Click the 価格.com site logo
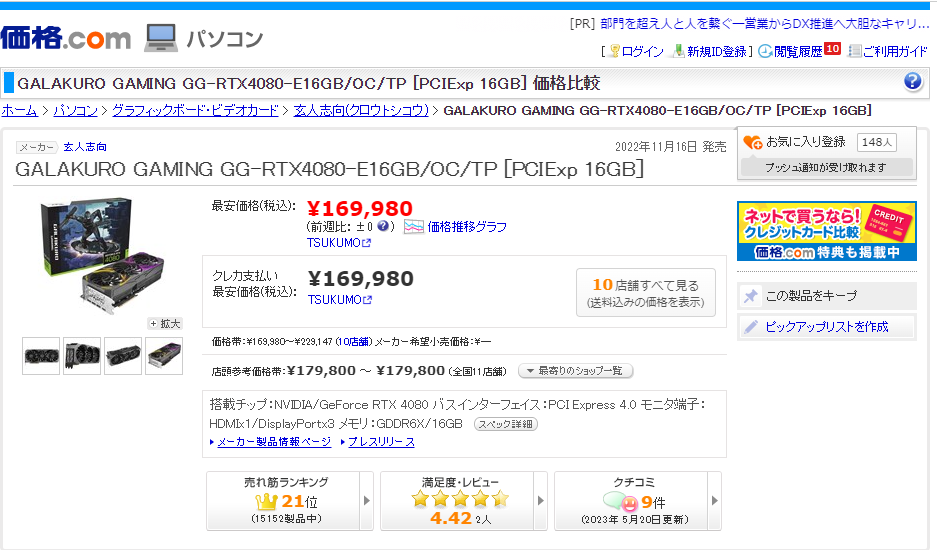The height and width of the screenshot is (550, 937). click(66, 38)
